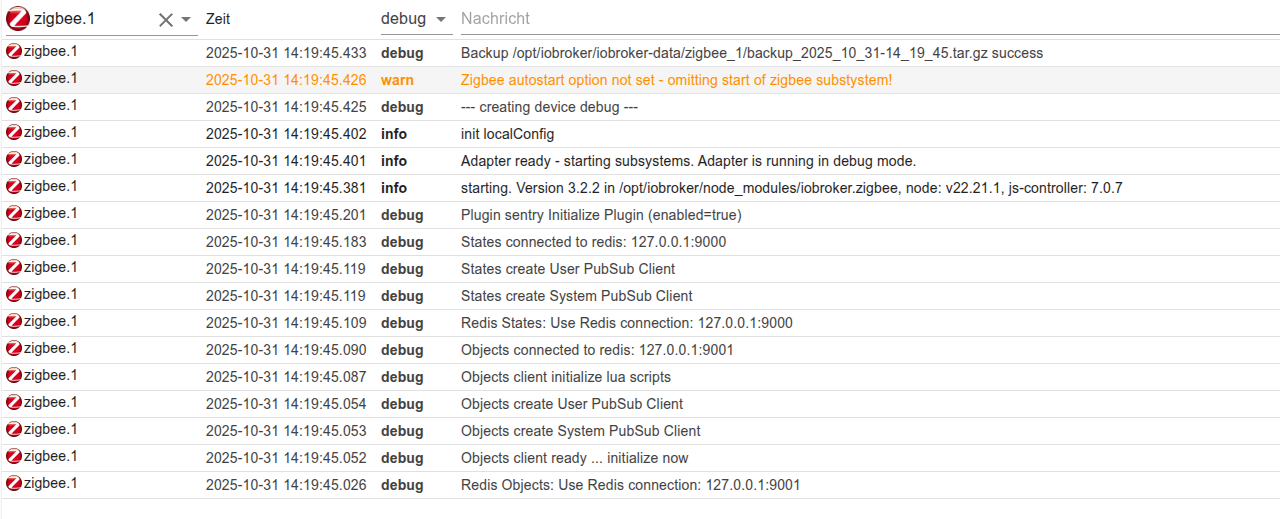1280x519 pixels.
Task: Select 'States create System PubSub Client' message
Action: 577,296
